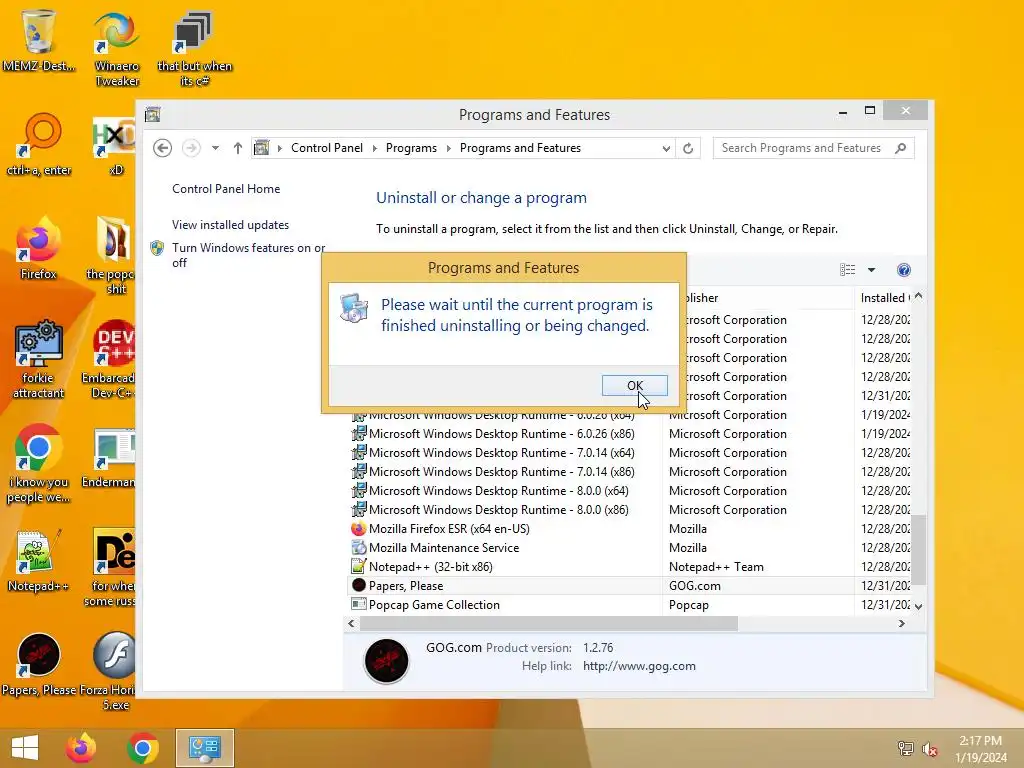Click OK in the wait dialog

634,385
